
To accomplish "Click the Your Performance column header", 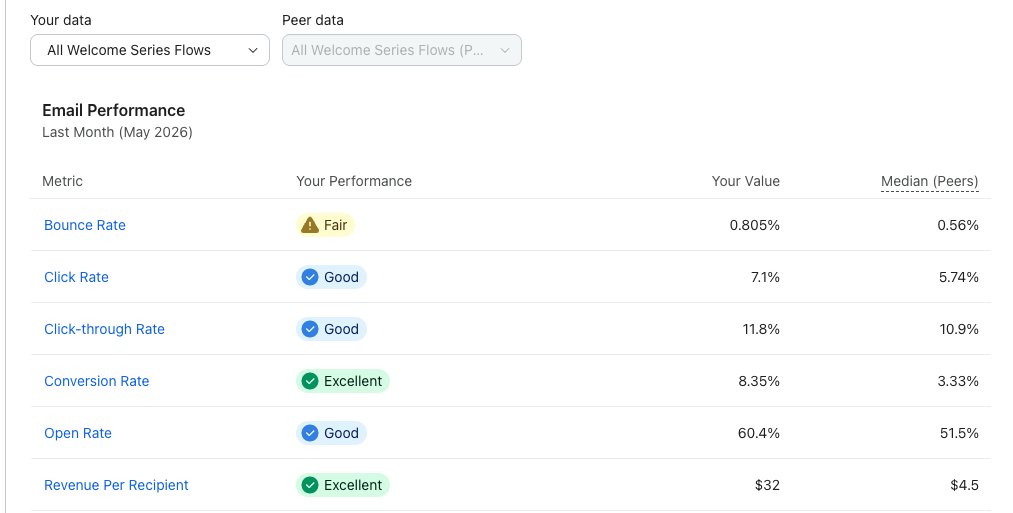I will (354, 181).
